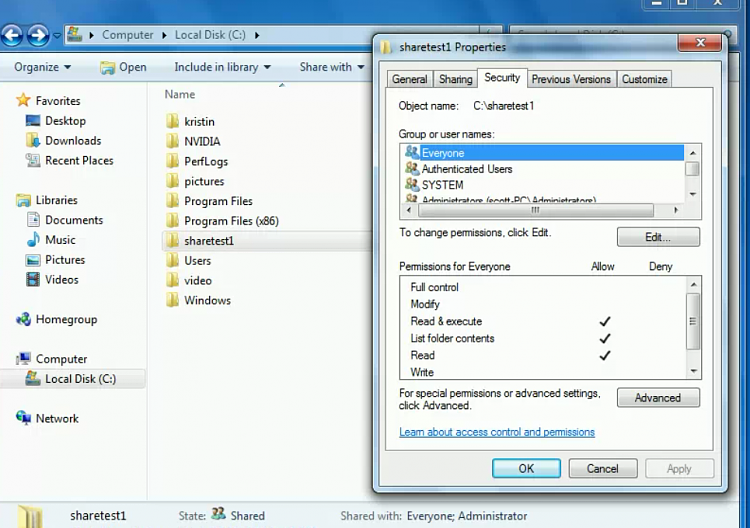Click the Authenticated Users group icon
This screenshot has width=750, height=528.
[412, 168]
